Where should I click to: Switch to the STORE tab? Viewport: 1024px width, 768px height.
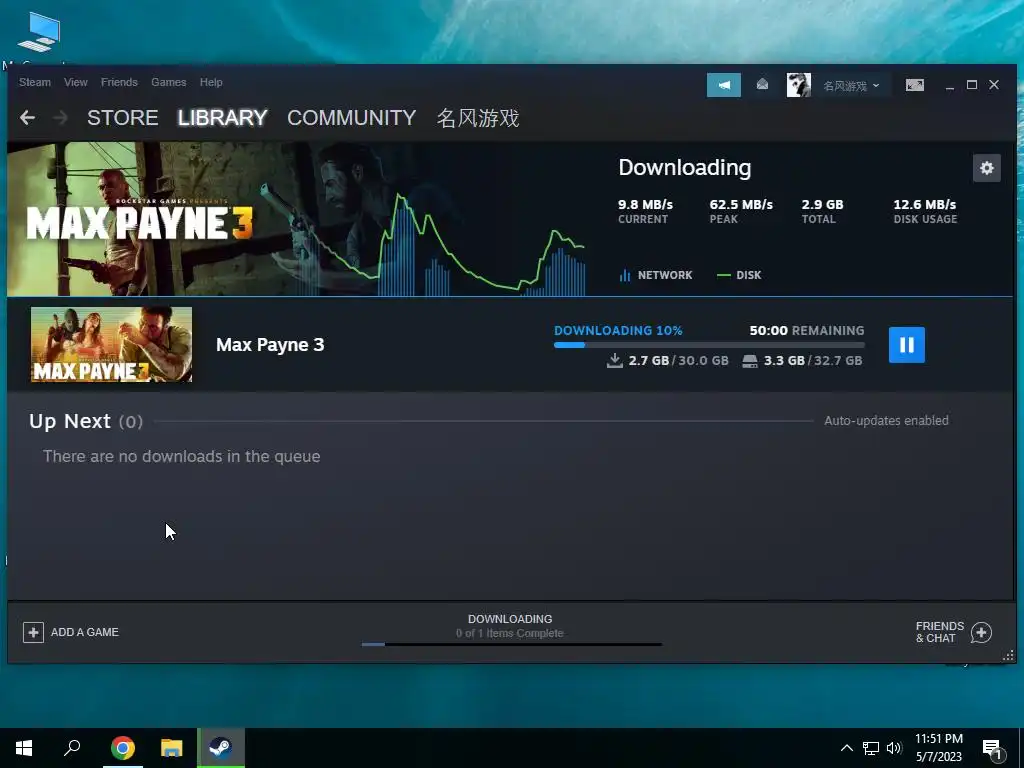[x=123, y=118]
